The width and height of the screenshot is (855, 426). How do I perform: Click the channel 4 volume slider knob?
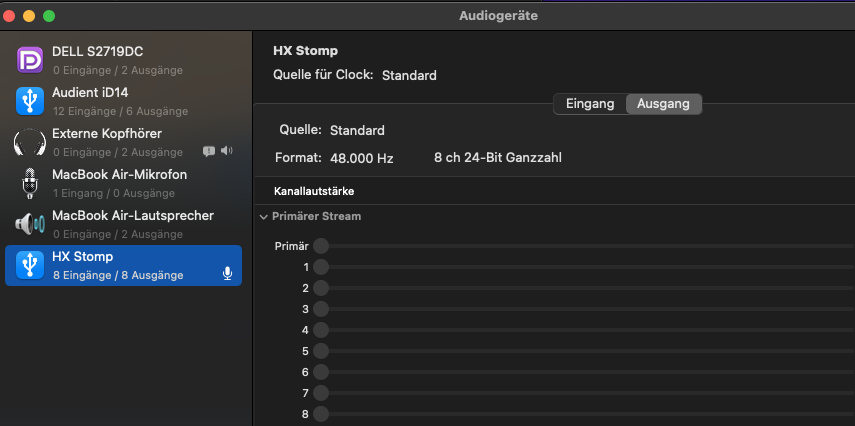[x=321, y=330]
